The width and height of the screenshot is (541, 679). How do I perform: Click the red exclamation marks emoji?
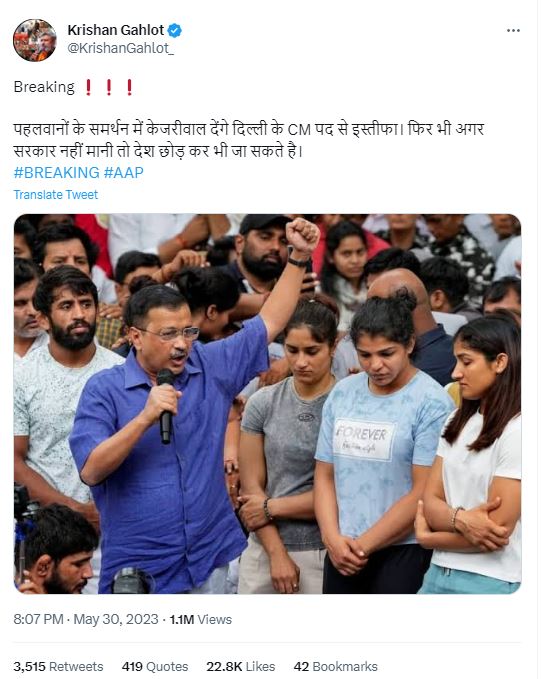click(109, 87)
